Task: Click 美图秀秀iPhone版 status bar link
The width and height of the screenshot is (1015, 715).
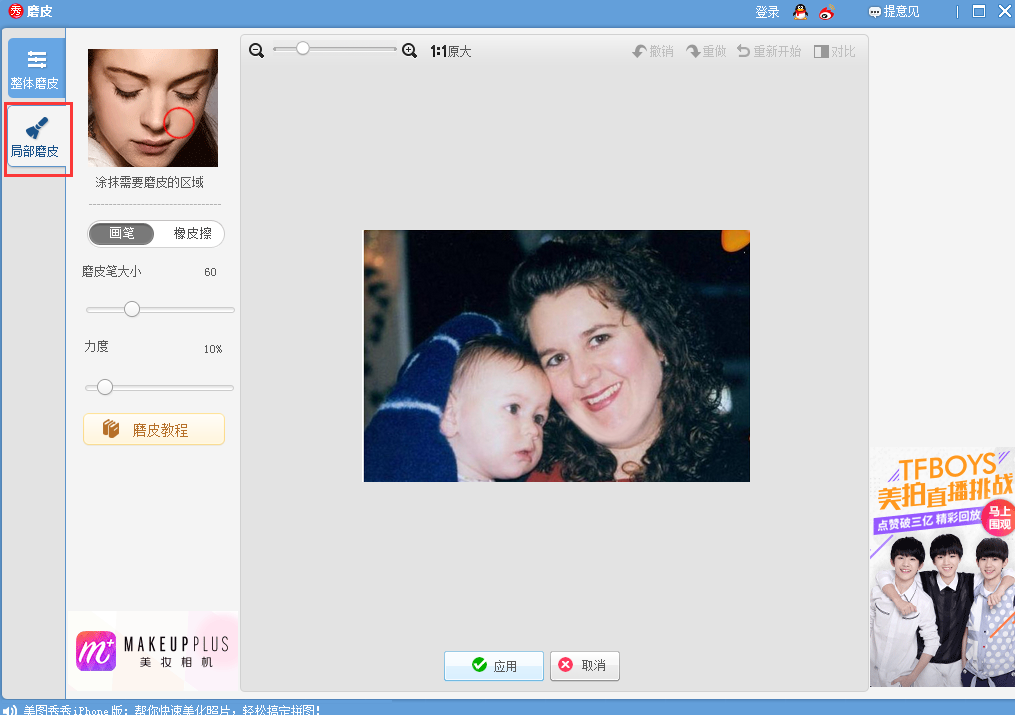Action: point(172,710)
